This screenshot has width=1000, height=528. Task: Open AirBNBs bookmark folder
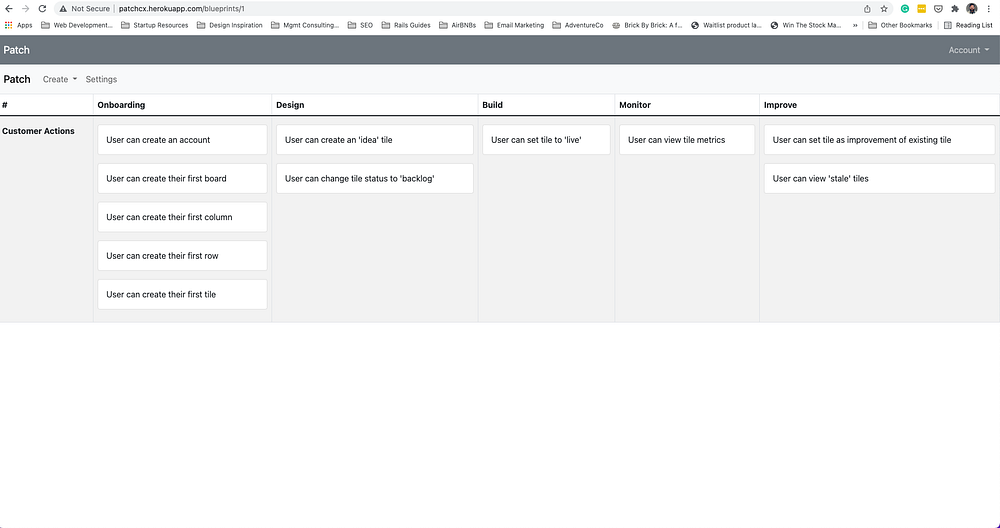[x=457, y=26]
